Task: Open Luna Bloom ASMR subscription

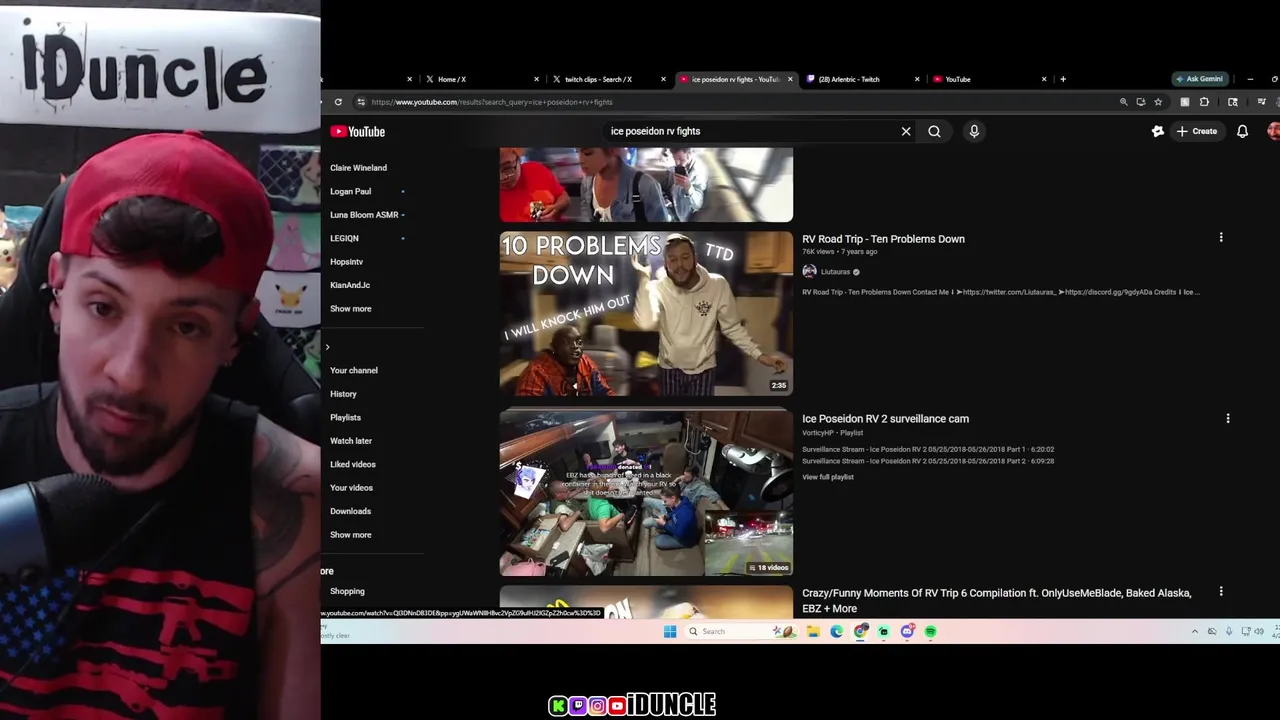Action: [x=364, y=215]
